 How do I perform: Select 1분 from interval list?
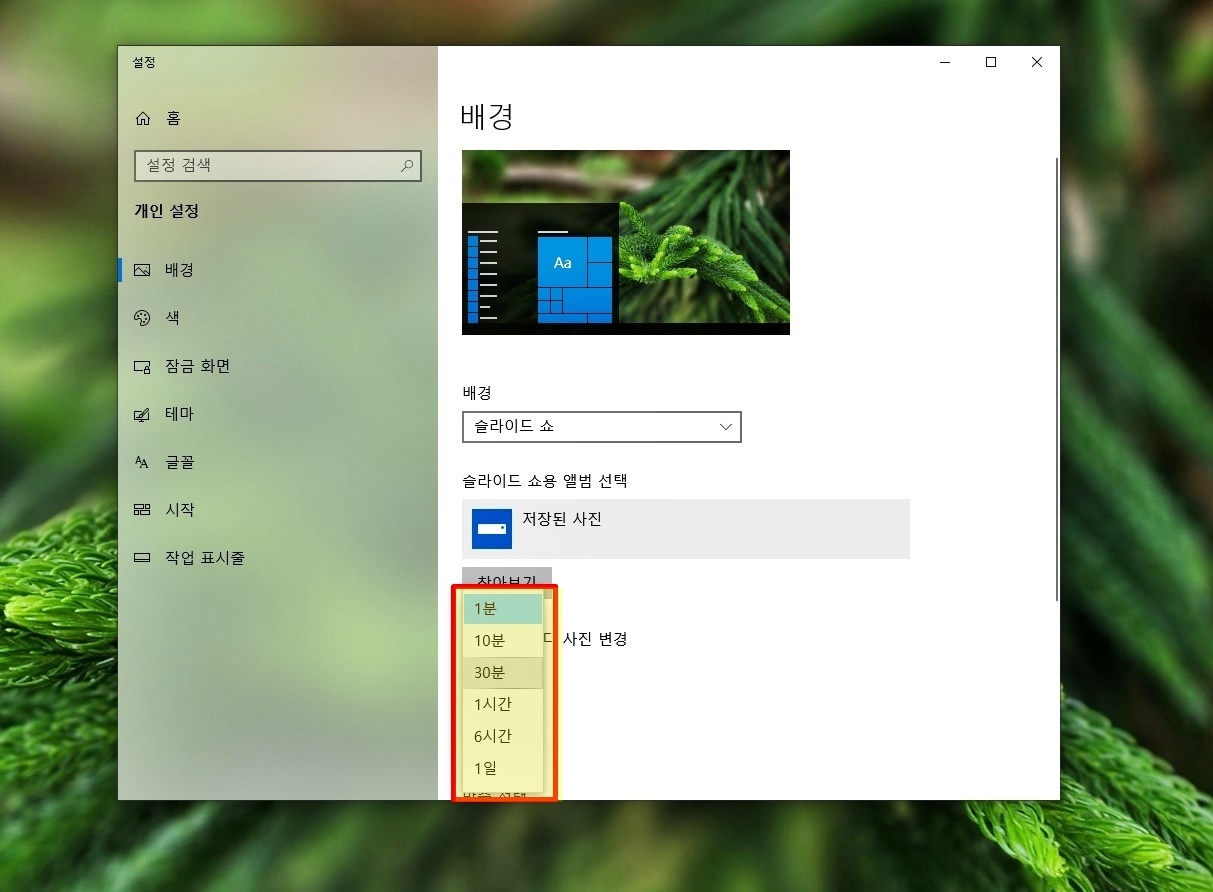(503, 608)
